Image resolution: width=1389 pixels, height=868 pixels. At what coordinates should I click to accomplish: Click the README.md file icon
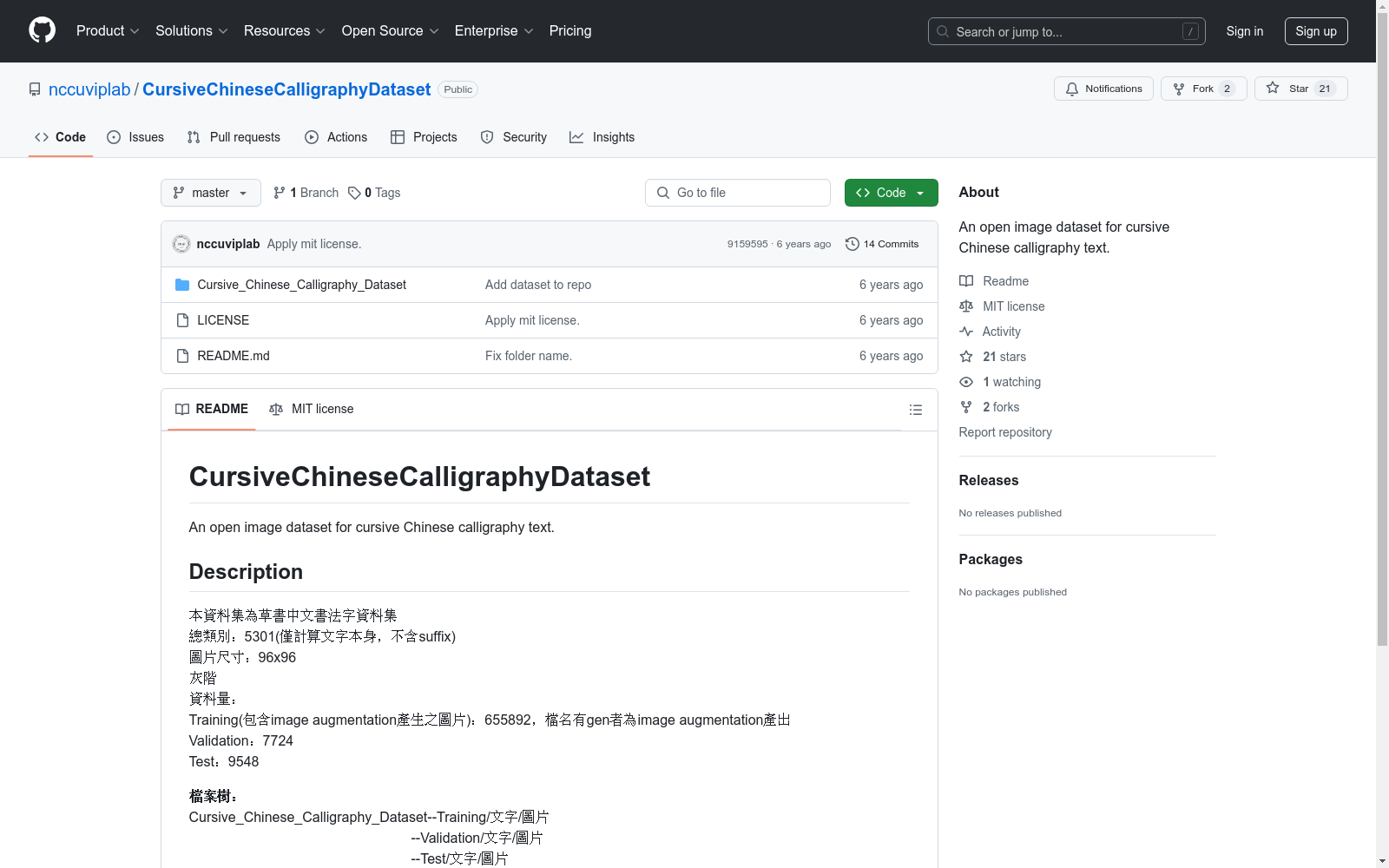point(182,356)
